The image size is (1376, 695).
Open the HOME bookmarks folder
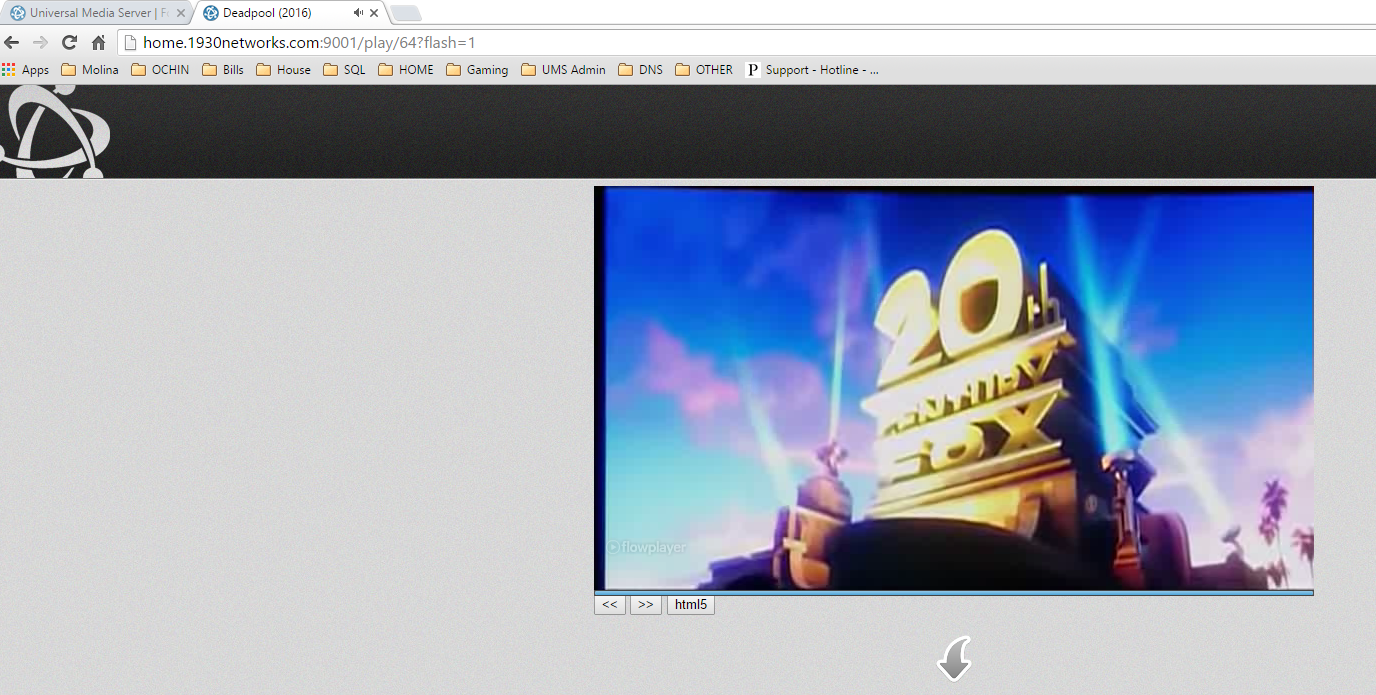tap(406, 70)
